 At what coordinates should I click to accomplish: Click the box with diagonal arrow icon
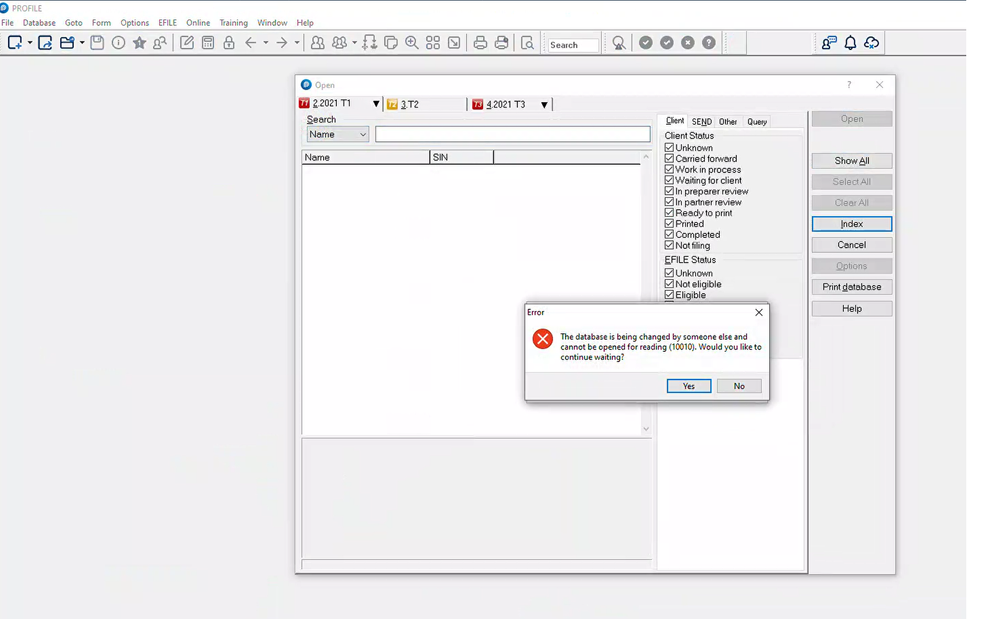coord(454,43)
